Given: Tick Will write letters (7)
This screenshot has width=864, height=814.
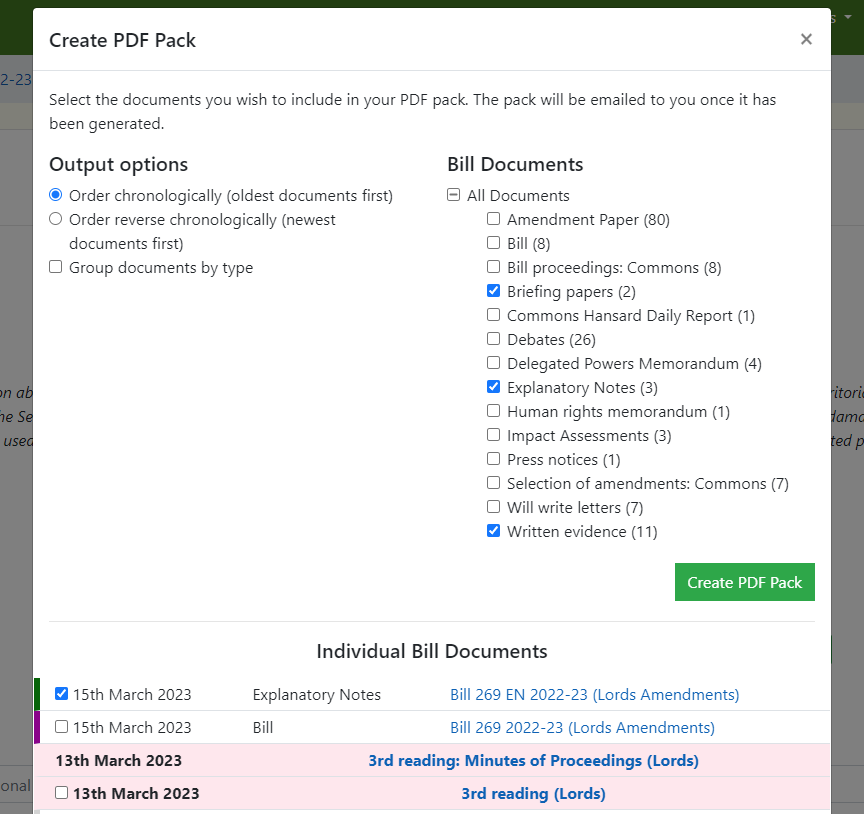Looking at the screenshot, I should tap(494, 507).
